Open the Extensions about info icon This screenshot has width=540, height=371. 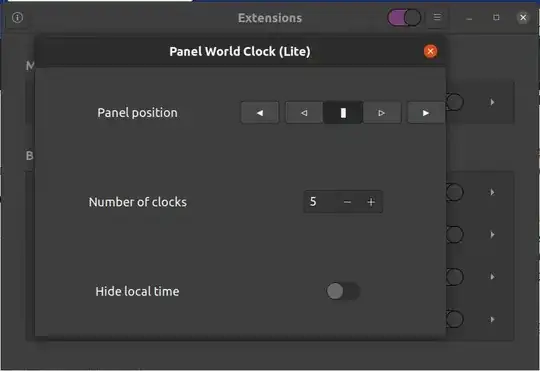(x=18, y=18)
